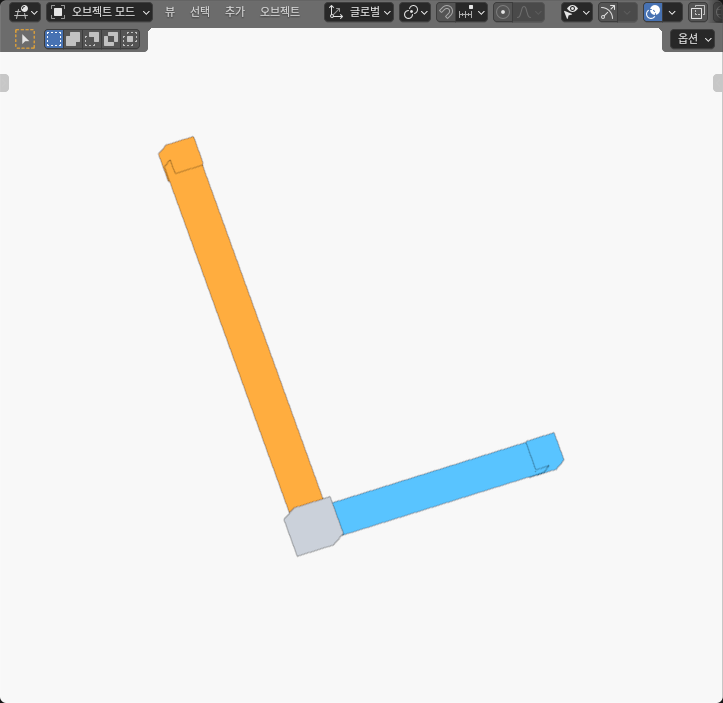Toggle snapping magnet icon

[446, 12]
